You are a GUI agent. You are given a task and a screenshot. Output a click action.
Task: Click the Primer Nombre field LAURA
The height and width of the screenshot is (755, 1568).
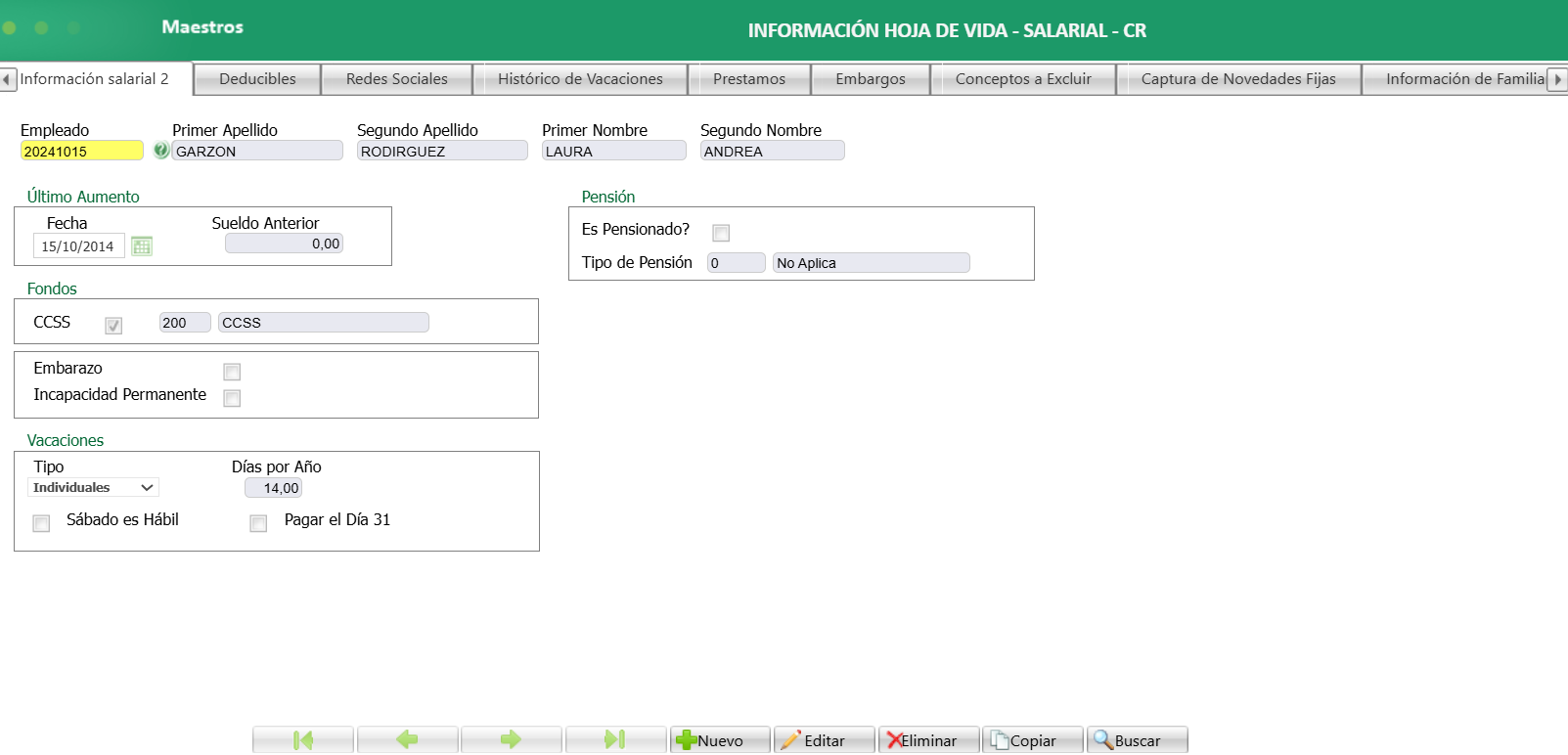pyautogui.click(x=614, y=151)
